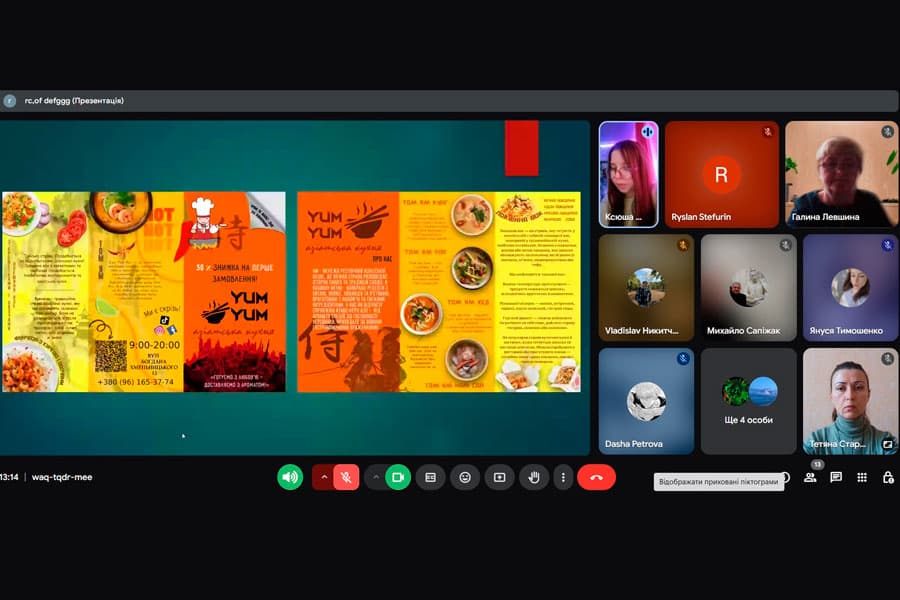This screenshot has width=900, height=600.
Task: Click the Ryslan Stefurin 'R' avatar circle
Action: click(721, 174)
